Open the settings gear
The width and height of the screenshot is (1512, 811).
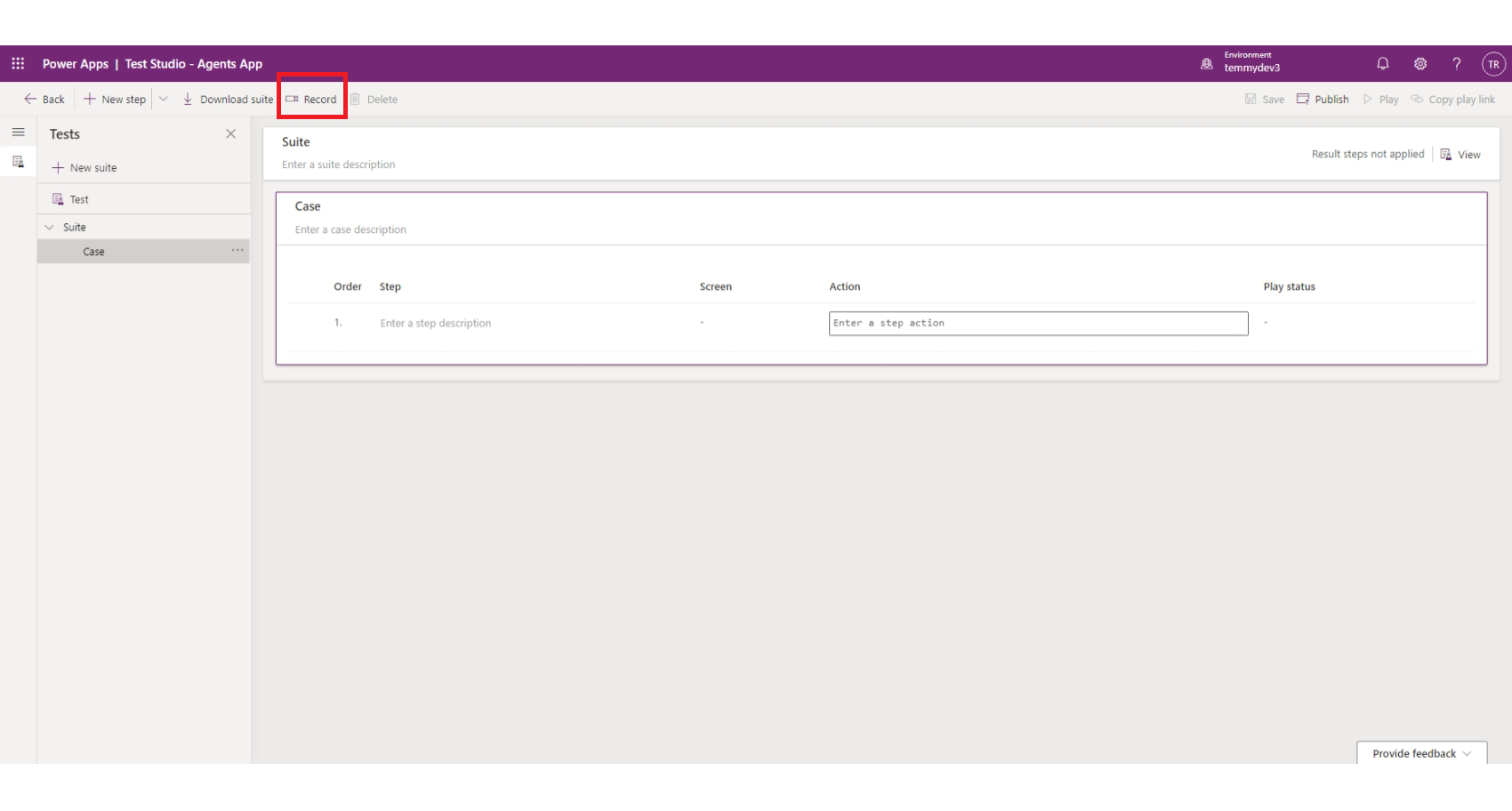click(1420, 64)
